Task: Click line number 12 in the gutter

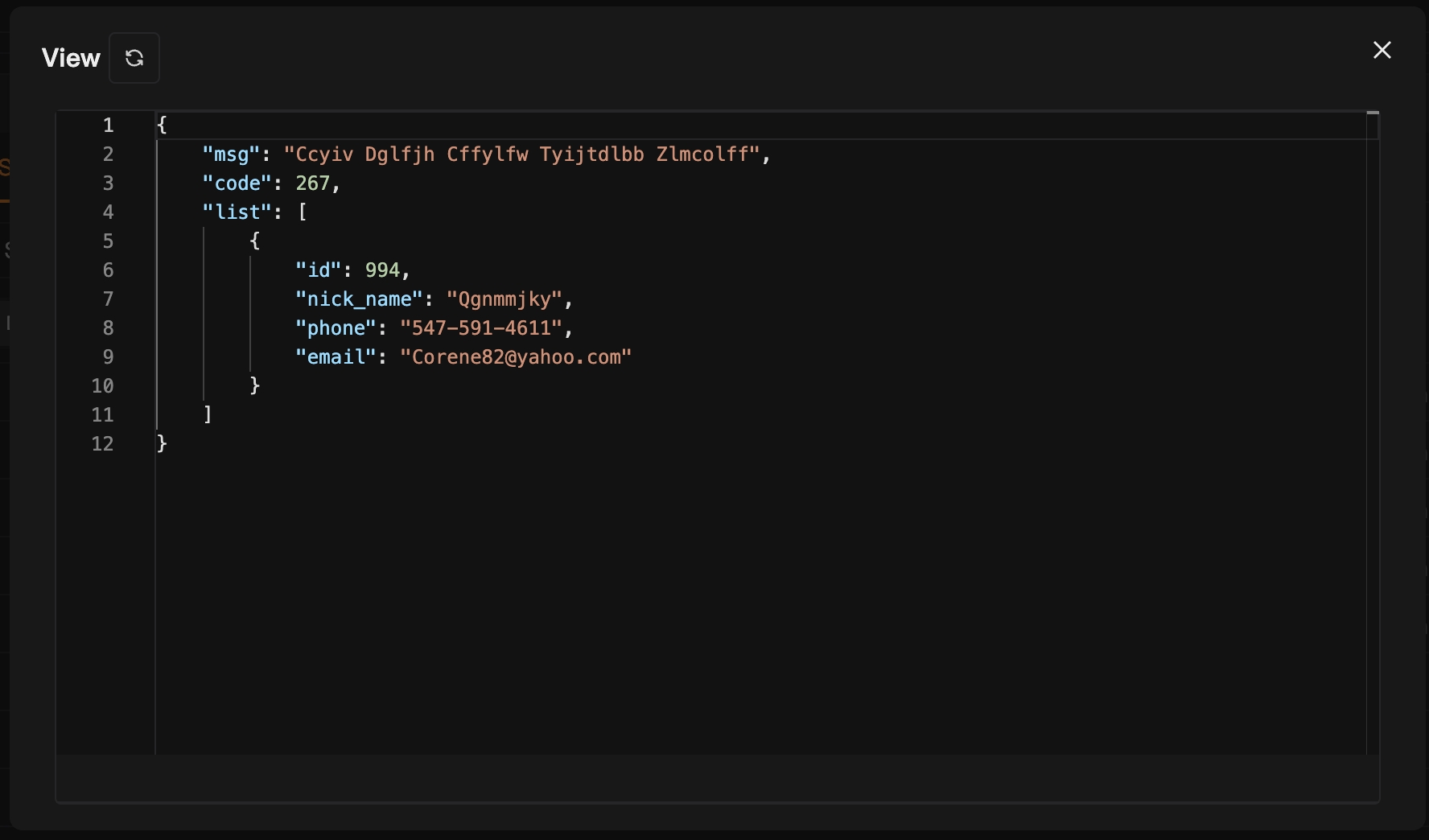Action: (x=102, y=444)
